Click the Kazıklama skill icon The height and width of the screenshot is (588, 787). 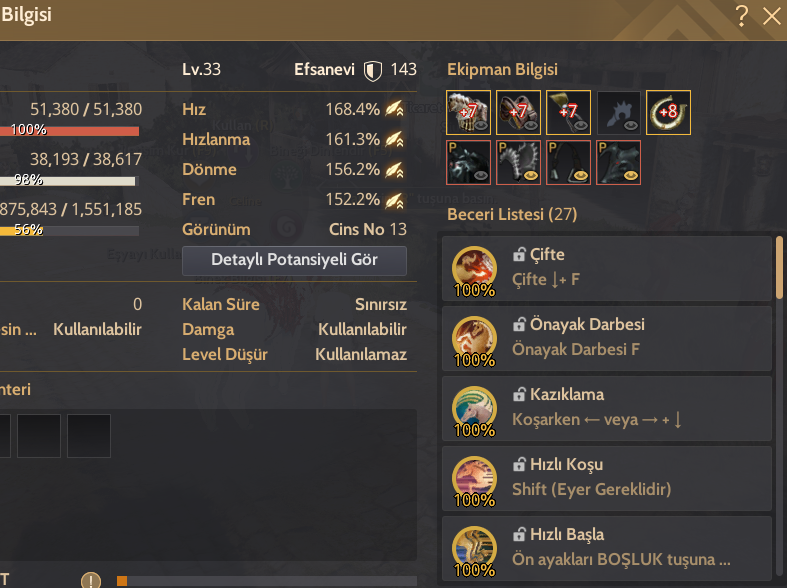474,409
